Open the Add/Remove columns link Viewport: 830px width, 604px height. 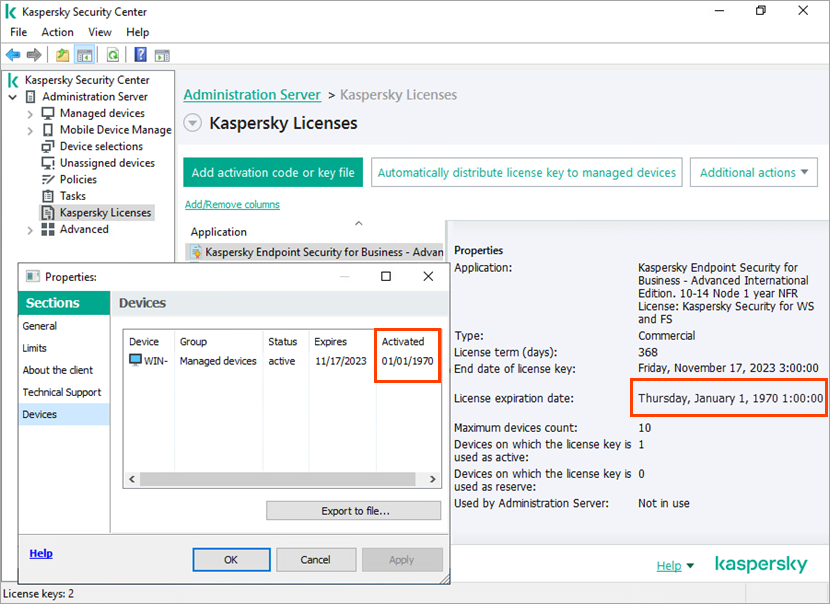[231, 204]
